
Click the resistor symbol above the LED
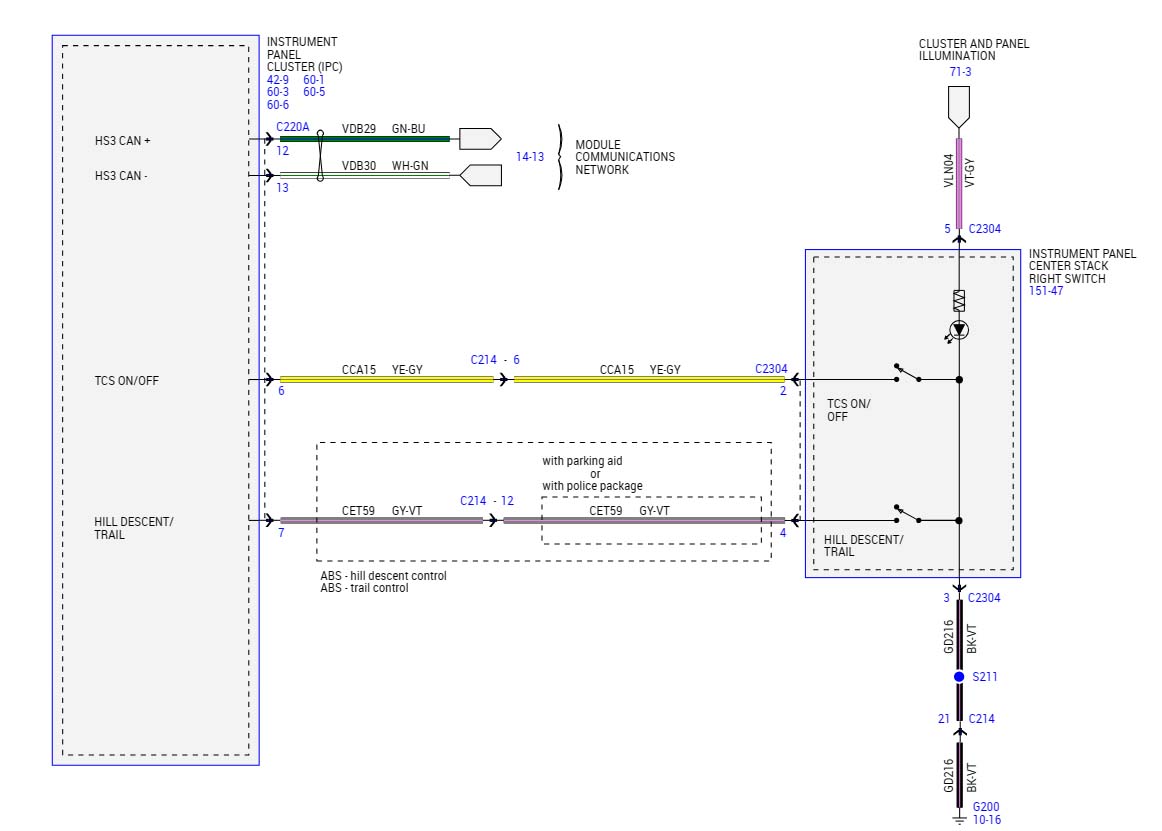coord(959,300)
